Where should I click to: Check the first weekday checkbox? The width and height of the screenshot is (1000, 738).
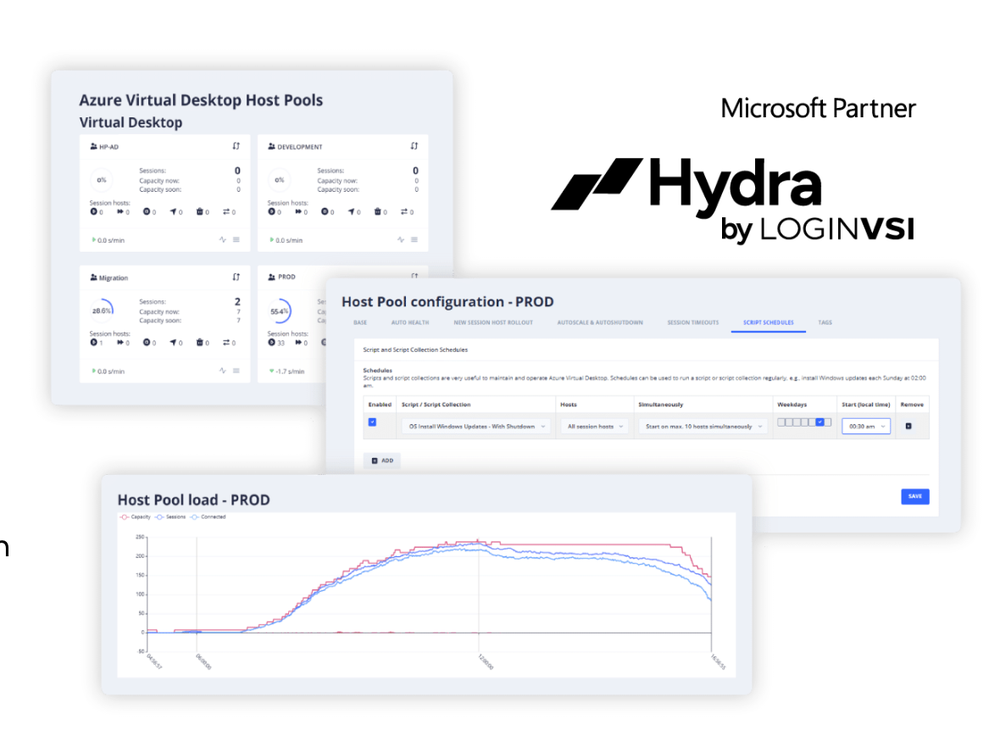[x=781, y=422]
